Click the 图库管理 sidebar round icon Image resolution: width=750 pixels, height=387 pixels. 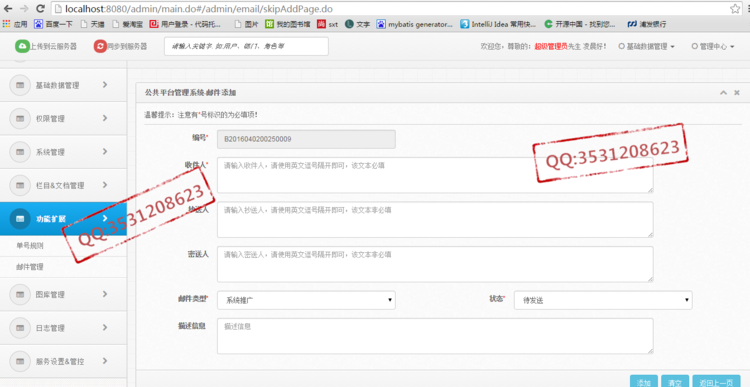pyautogui.click(x=20, y=295)
